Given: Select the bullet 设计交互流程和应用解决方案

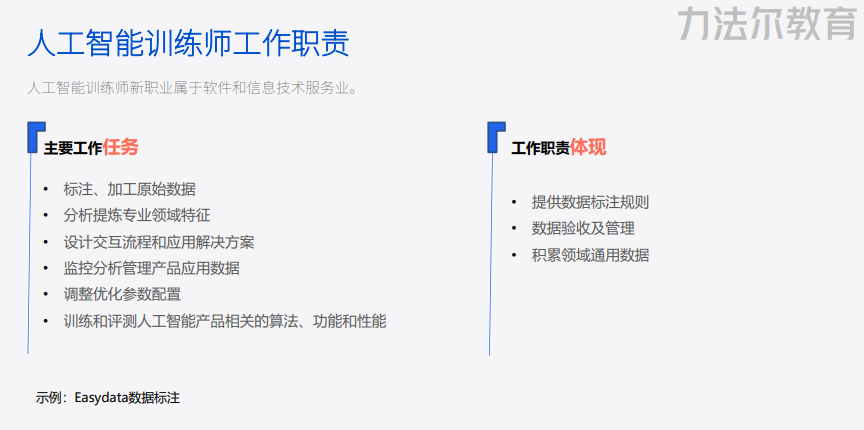Looking at the screenshot, I should (x=159, y=241).
